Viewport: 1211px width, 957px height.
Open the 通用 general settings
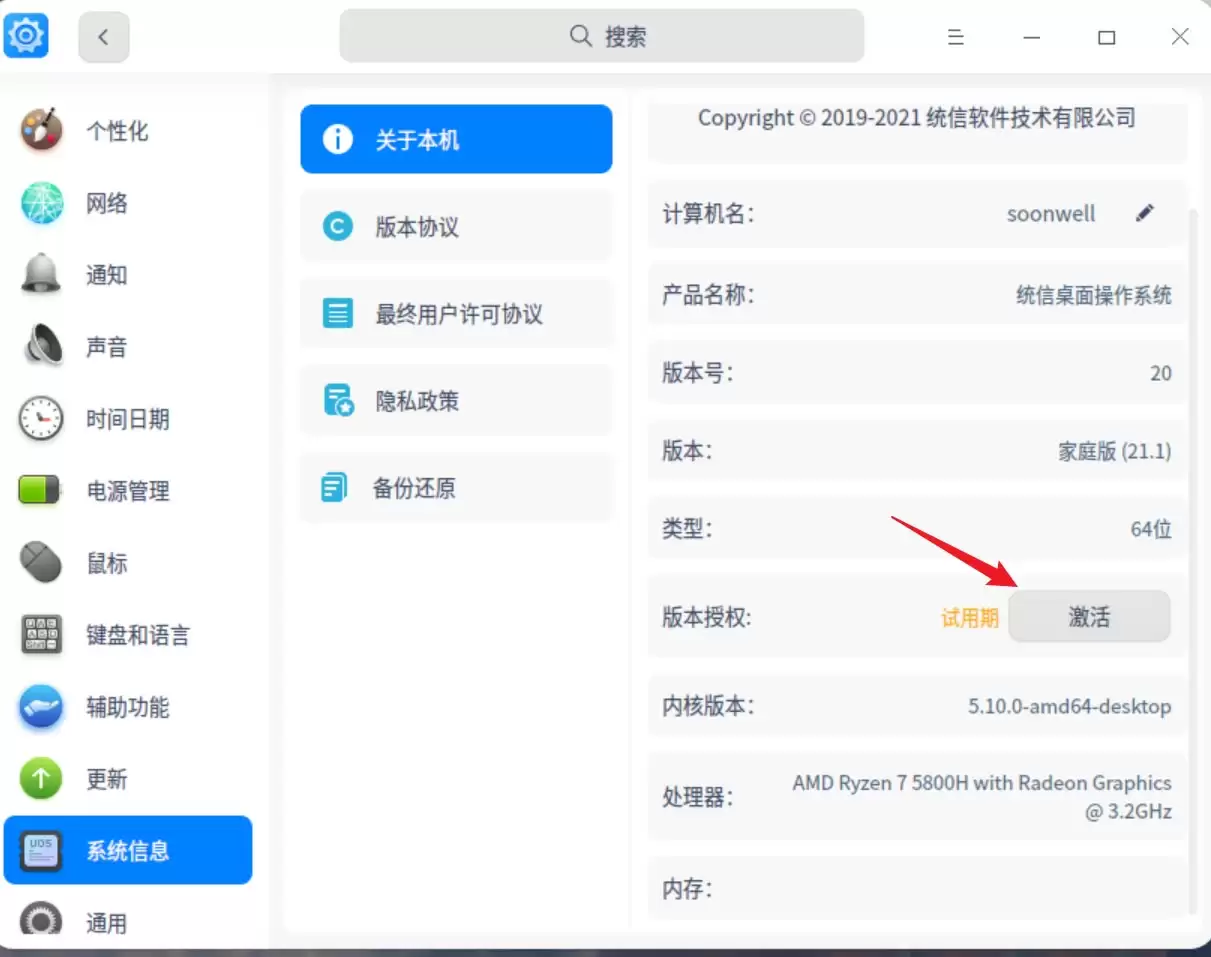(107, 922)
